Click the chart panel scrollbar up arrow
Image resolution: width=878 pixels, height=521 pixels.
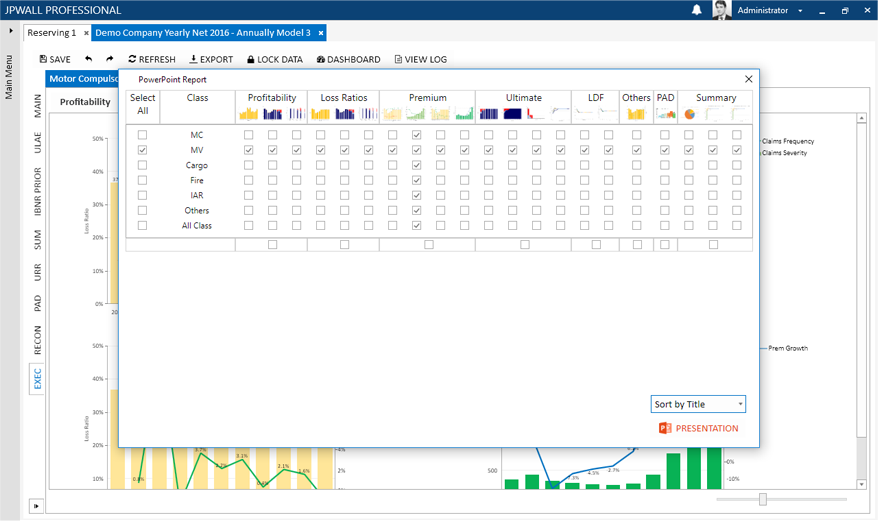pos(862,118)
